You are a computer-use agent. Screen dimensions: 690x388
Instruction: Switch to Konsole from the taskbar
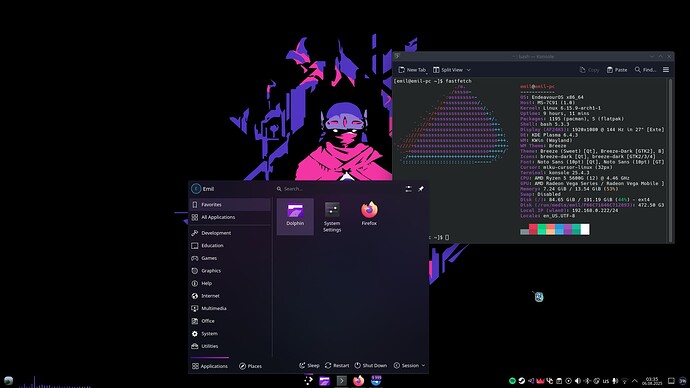click(341, 381)
